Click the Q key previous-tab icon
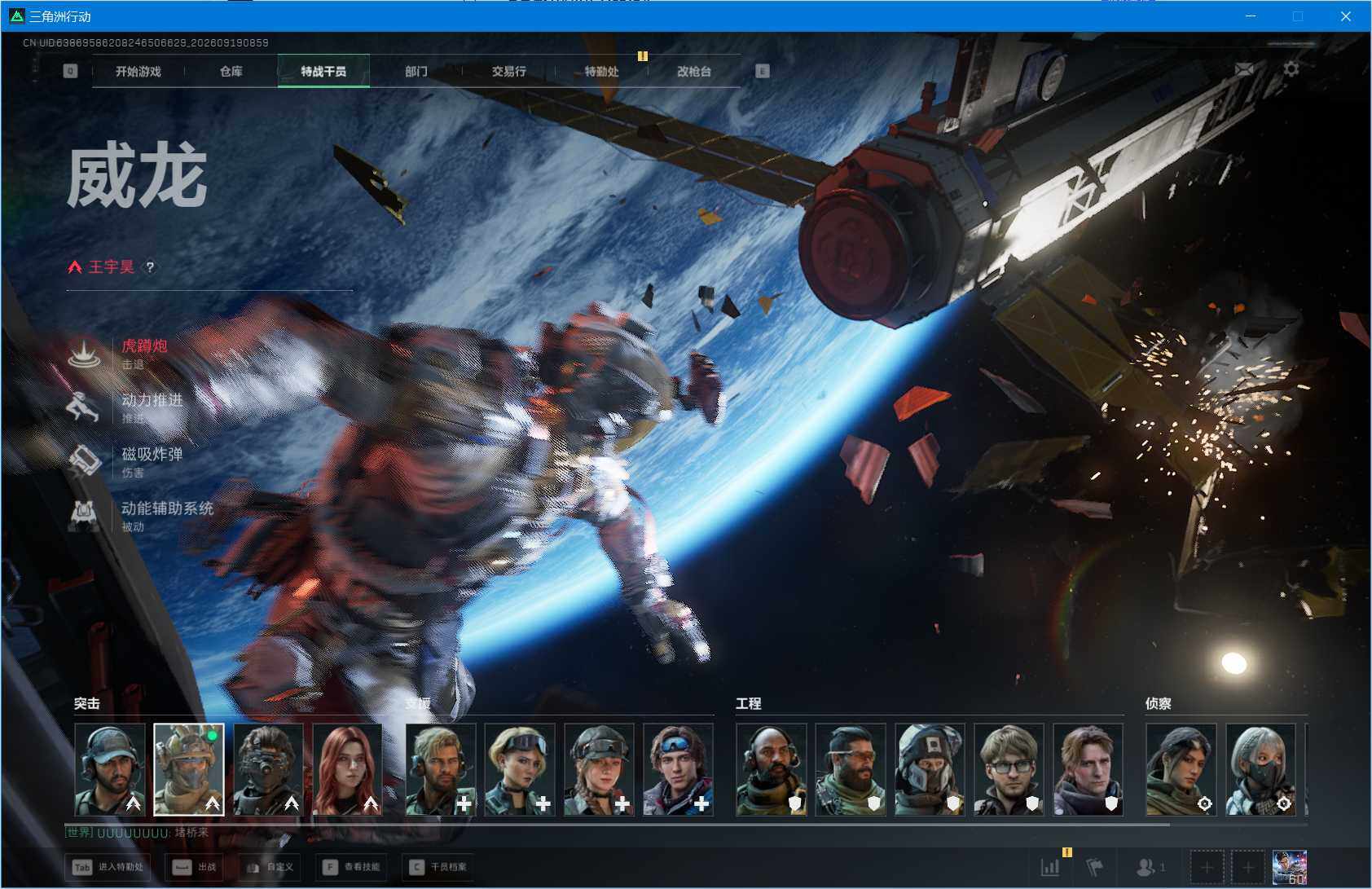Viewport: 1372px width, 889px height. pyautogui.click(x=71, y=71)
